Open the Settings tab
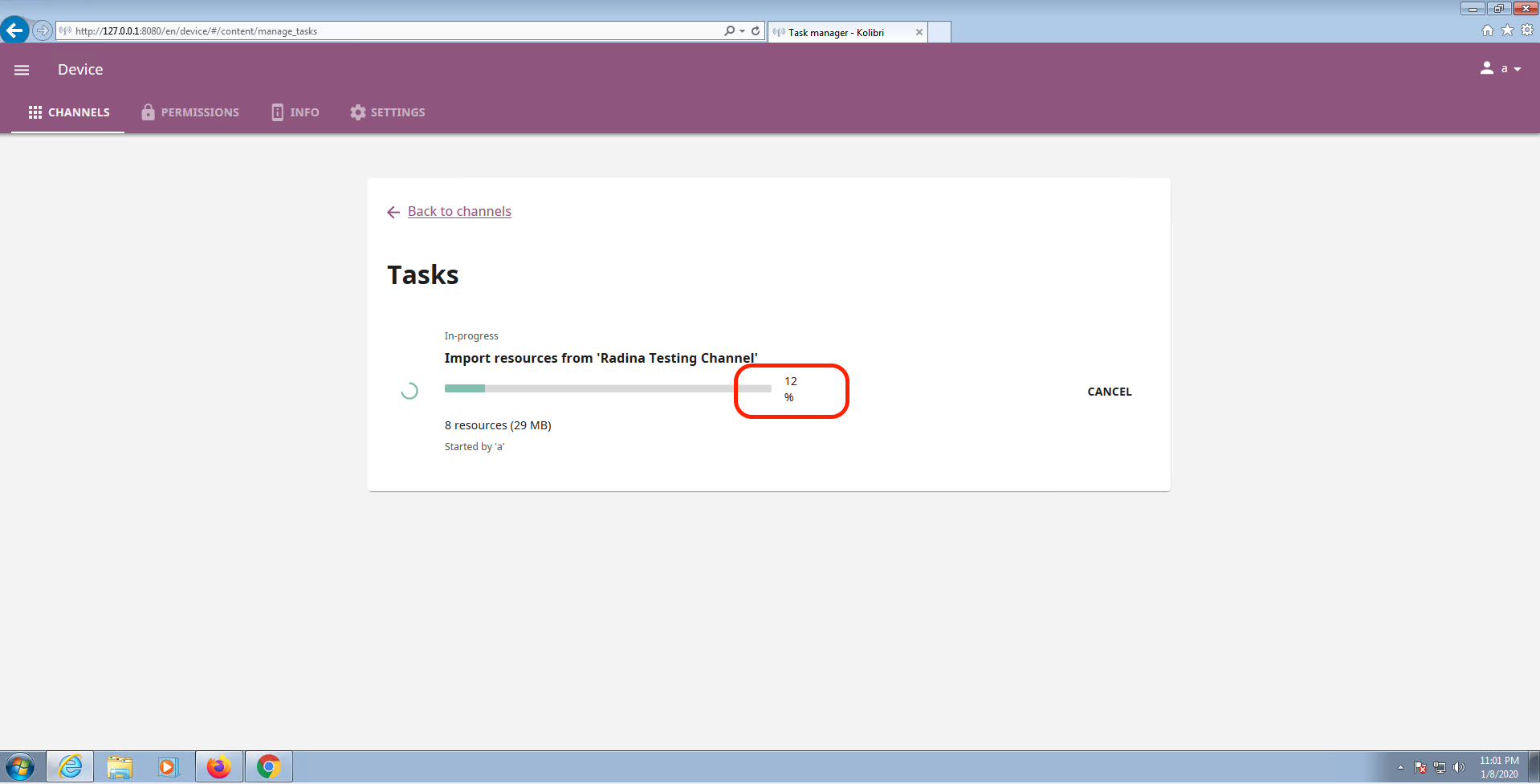 (x=388, y=112)
